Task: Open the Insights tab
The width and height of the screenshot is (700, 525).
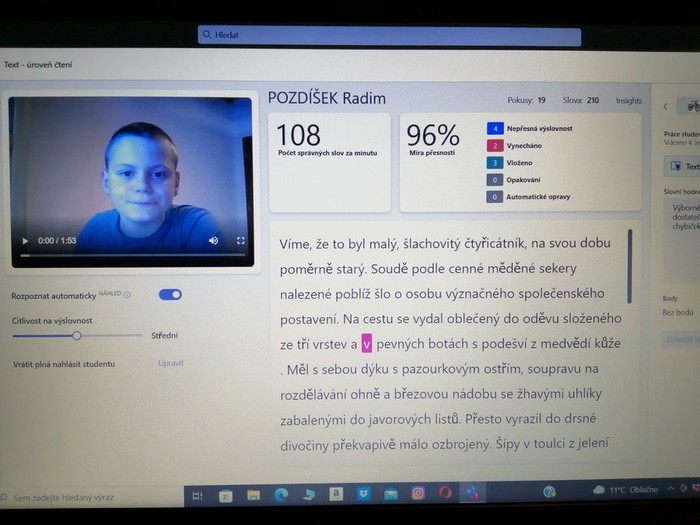Action: point(629,101)
